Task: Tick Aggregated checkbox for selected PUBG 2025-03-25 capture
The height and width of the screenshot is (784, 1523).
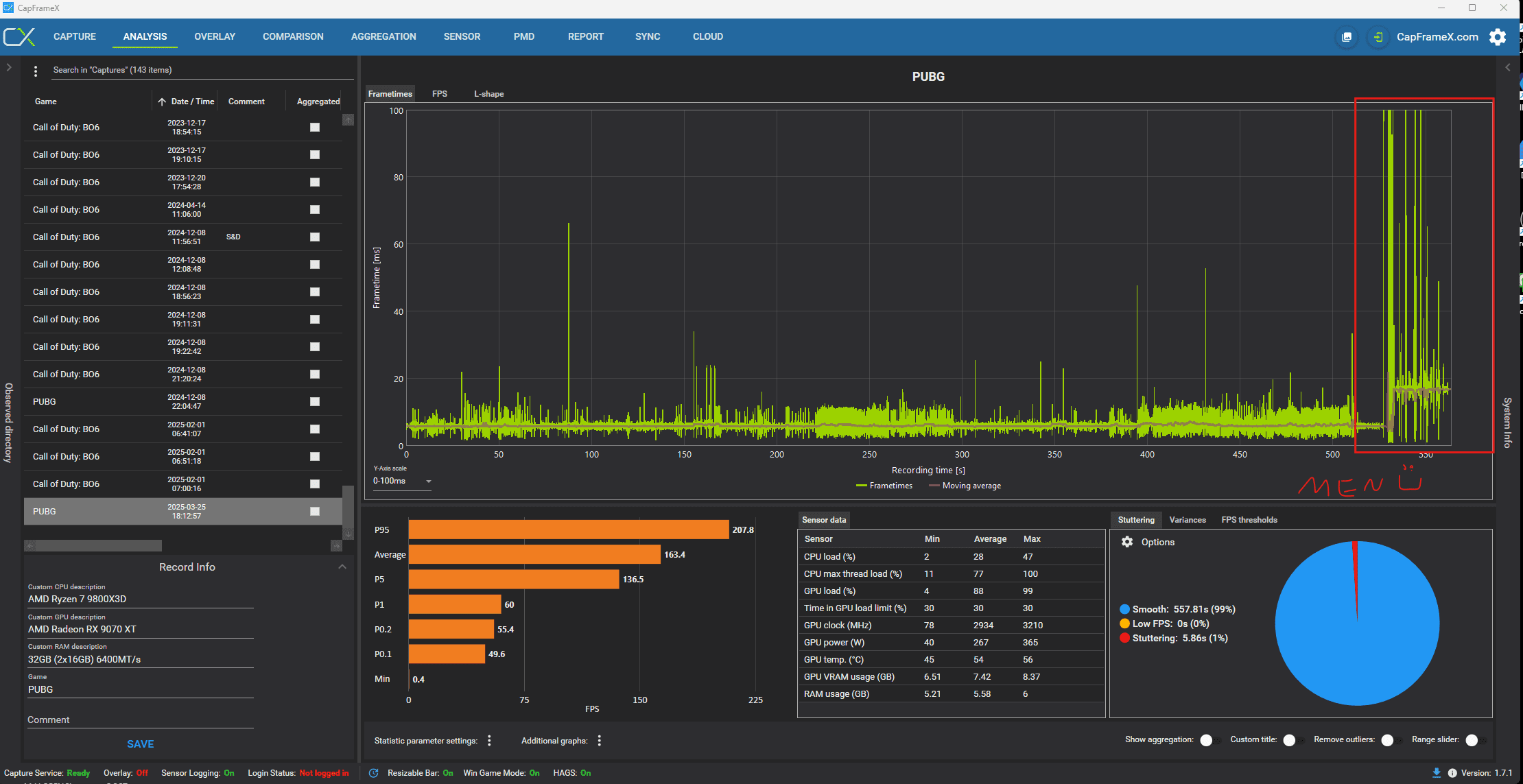Action: [315, 511]
